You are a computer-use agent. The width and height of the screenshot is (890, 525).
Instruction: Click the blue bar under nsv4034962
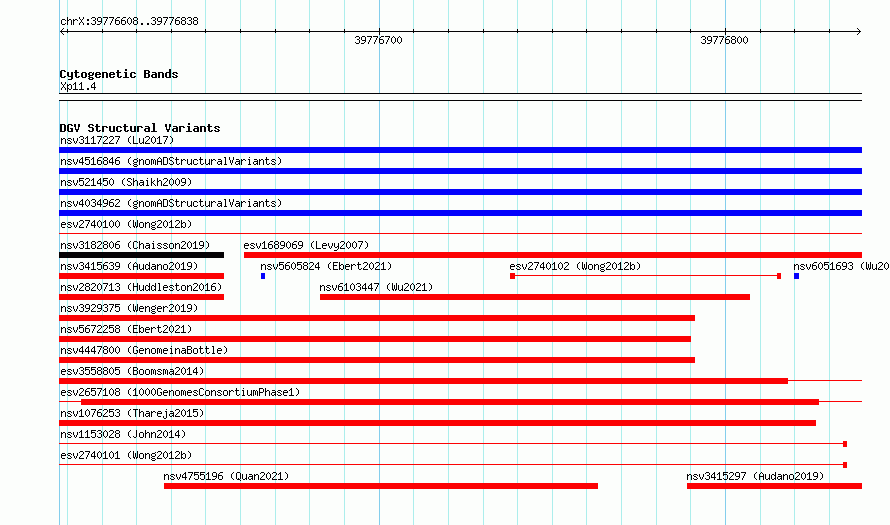pyautogui.click(x=460, y=213)
